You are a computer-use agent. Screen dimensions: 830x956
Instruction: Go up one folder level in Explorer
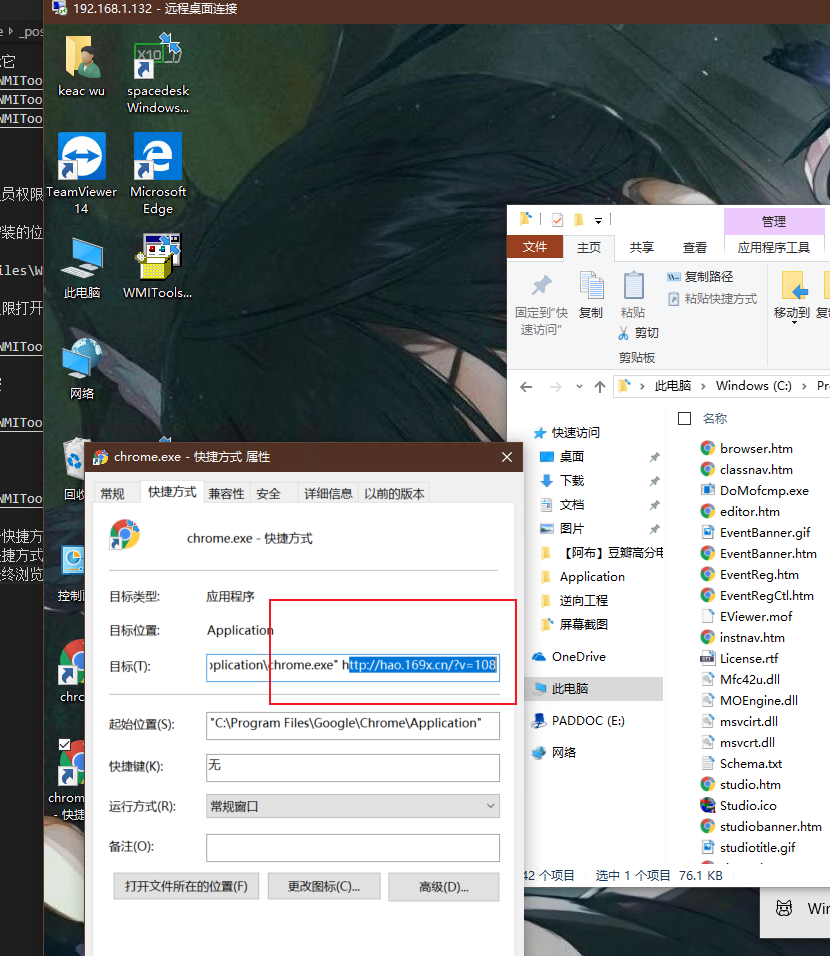point(599,387)
